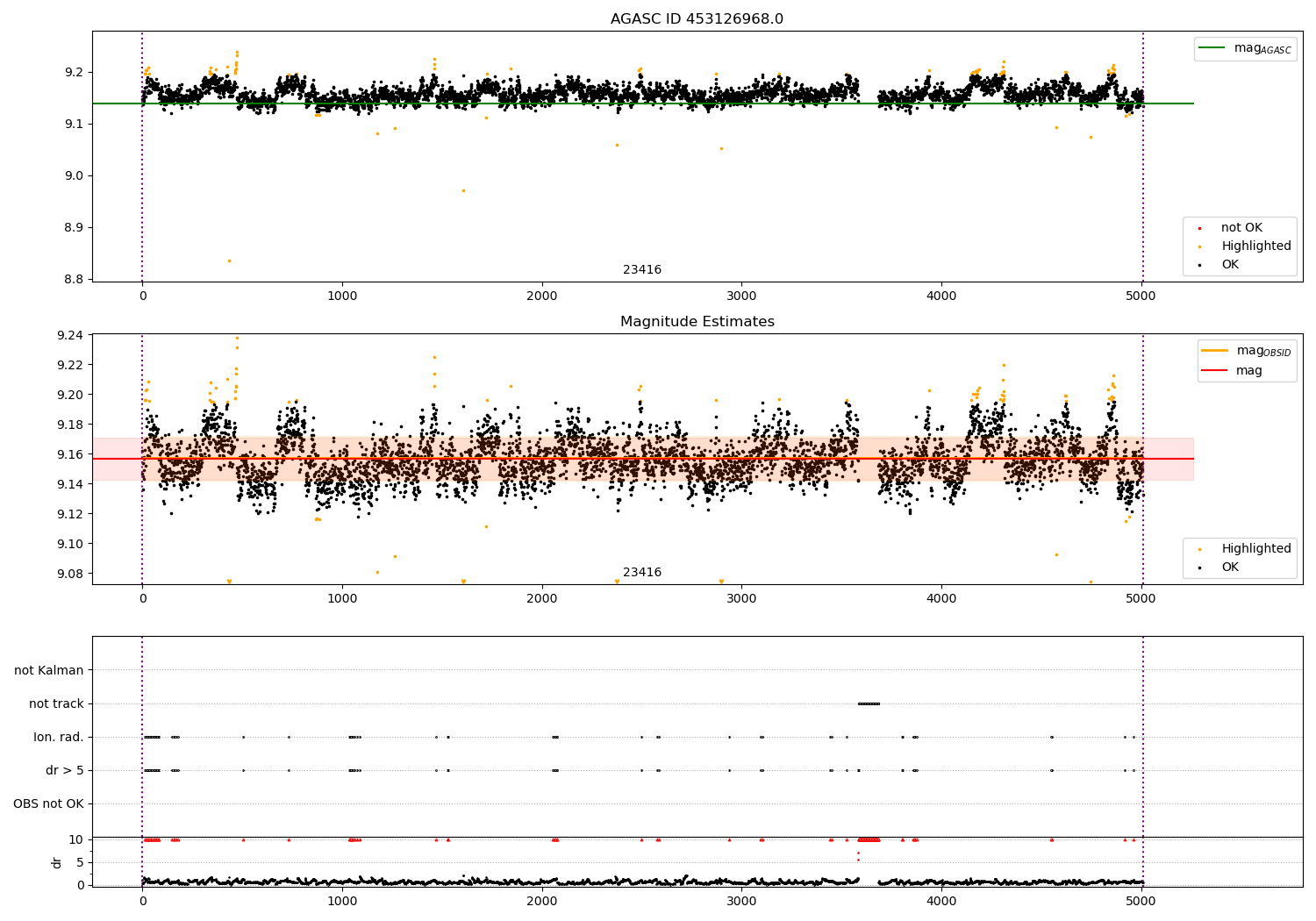The image size is (1316, 921).
Task: Click the 'not track' marker cluster near 3600
Action: coord(869,703)
